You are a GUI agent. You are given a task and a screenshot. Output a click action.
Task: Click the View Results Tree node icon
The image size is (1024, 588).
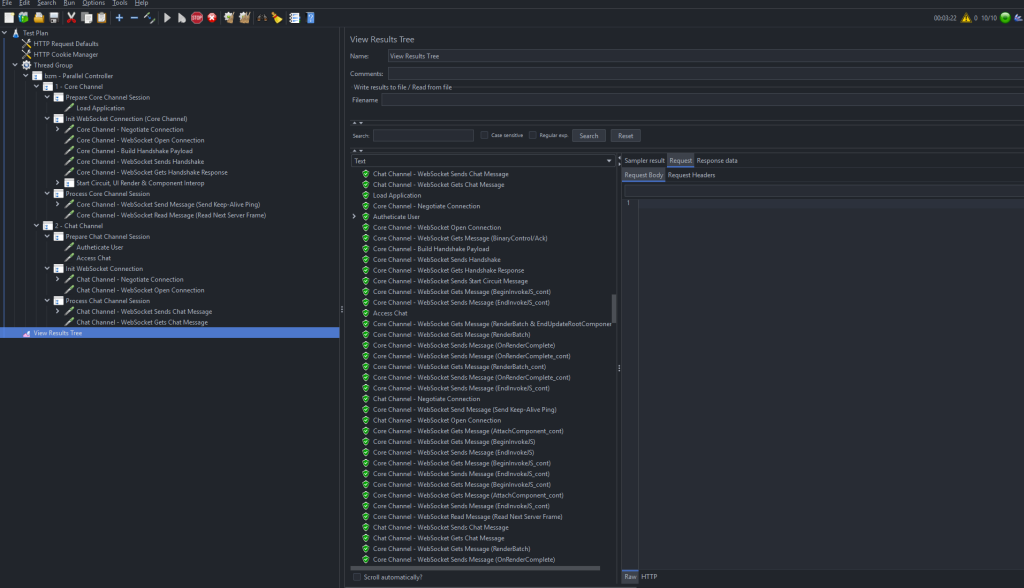[x=26, y=333]
